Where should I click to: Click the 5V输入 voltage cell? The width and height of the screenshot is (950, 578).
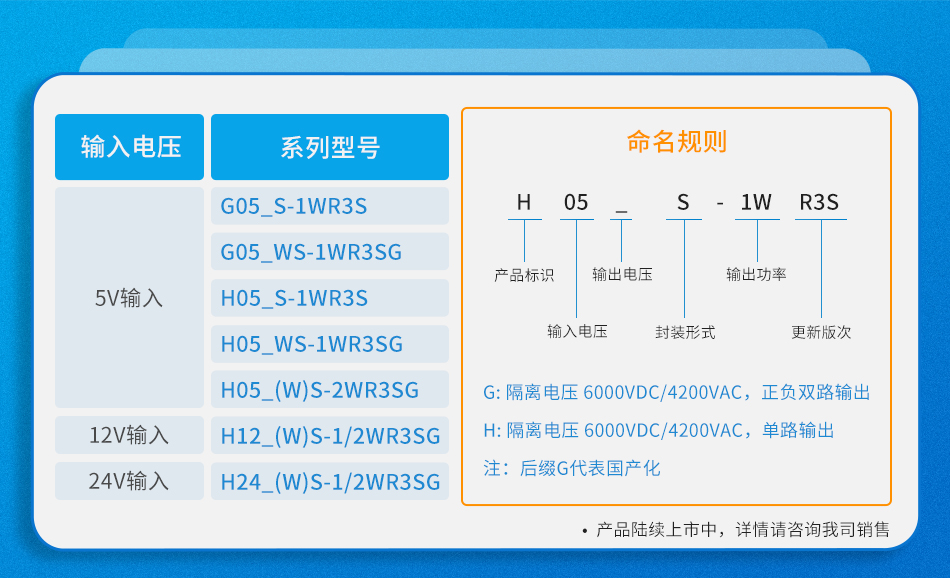(x=129, y=298)
